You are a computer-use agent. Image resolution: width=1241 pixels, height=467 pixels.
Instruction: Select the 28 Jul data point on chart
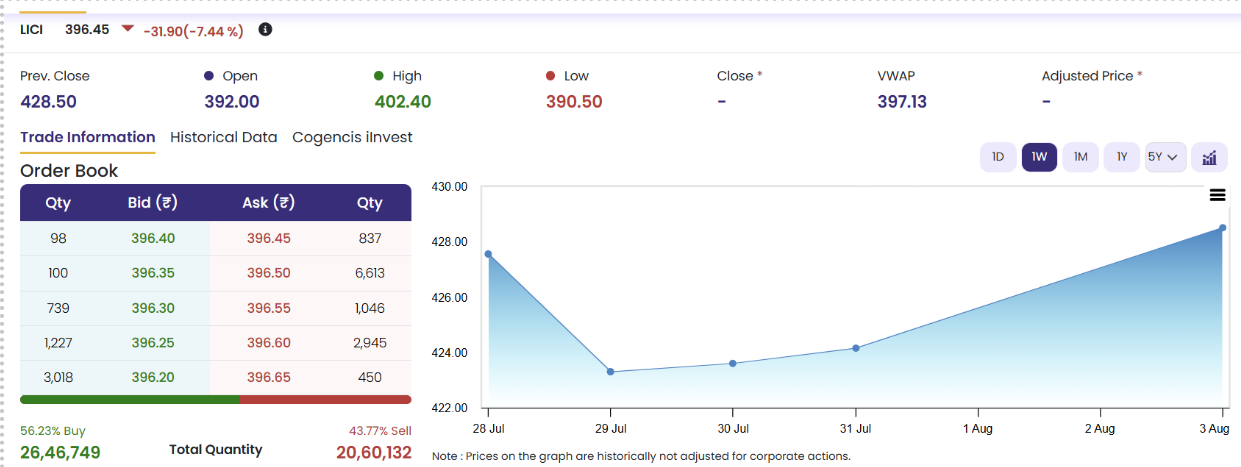488,254
